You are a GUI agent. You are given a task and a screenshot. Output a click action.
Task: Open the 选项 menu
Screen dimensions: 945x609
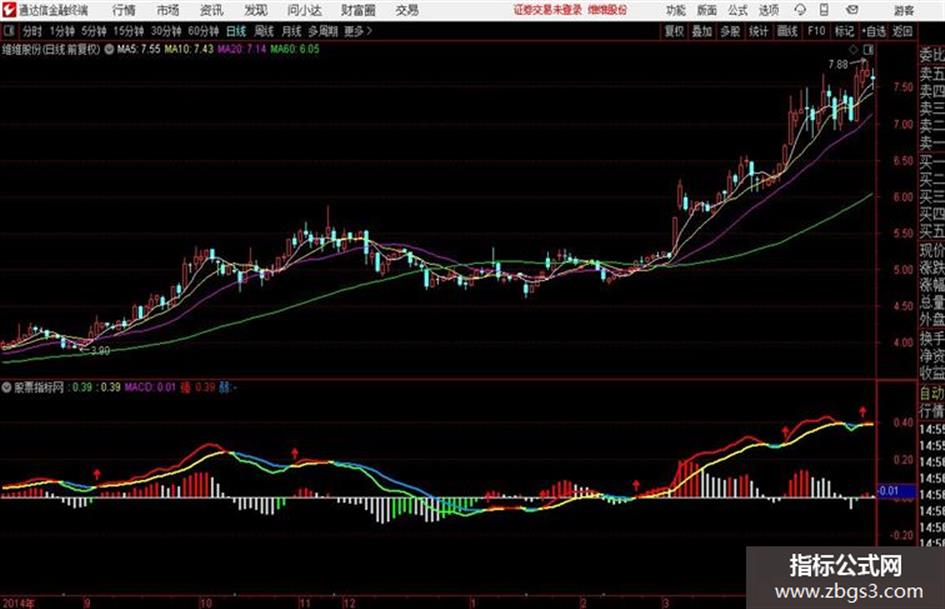(768, 10)
